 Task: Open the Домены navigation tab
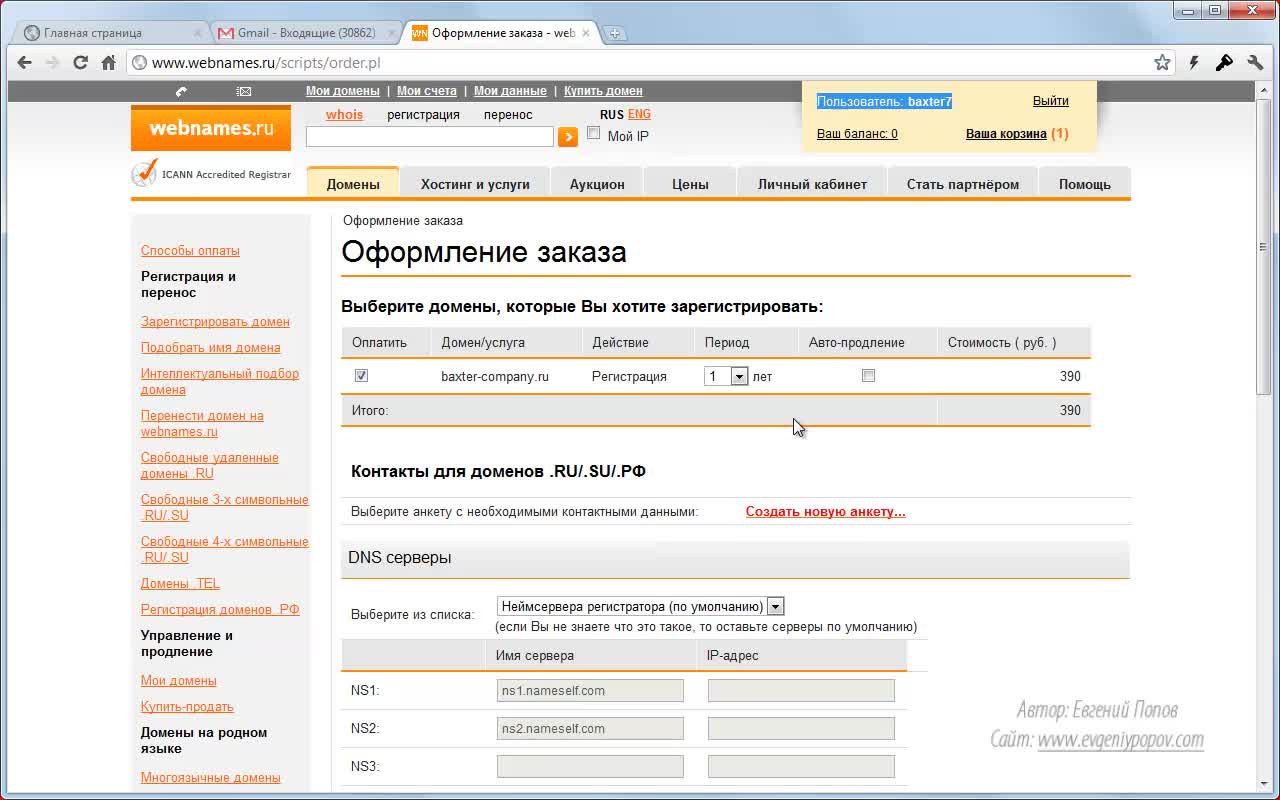point(353,184)
